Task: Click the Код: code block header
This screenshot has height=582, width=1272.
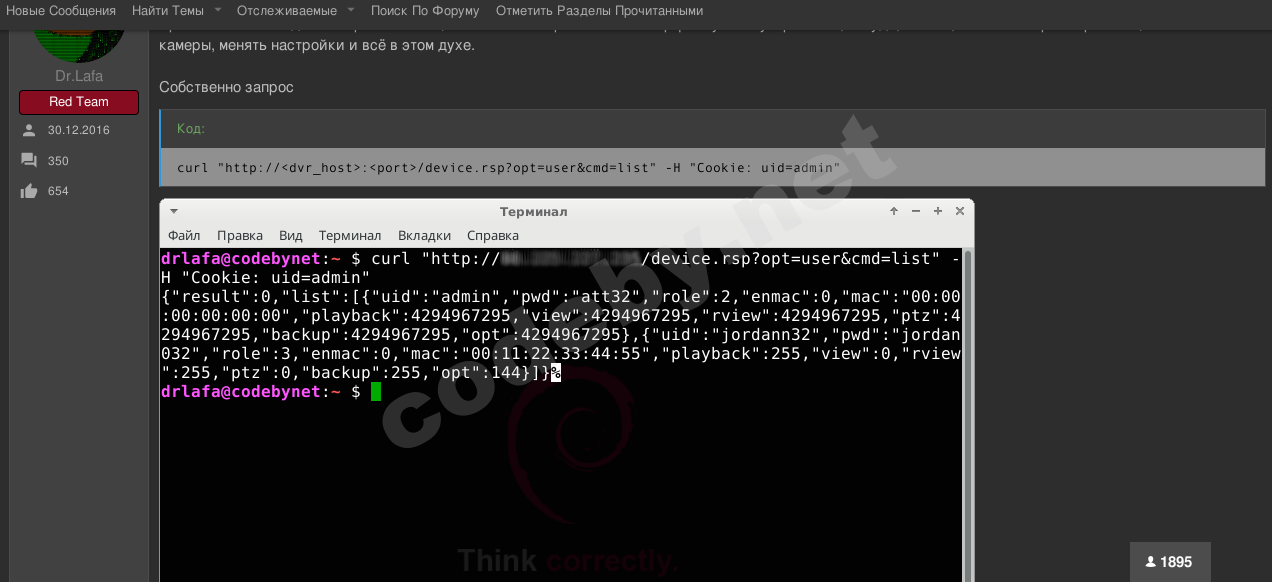Action: (x=713, y=129)
